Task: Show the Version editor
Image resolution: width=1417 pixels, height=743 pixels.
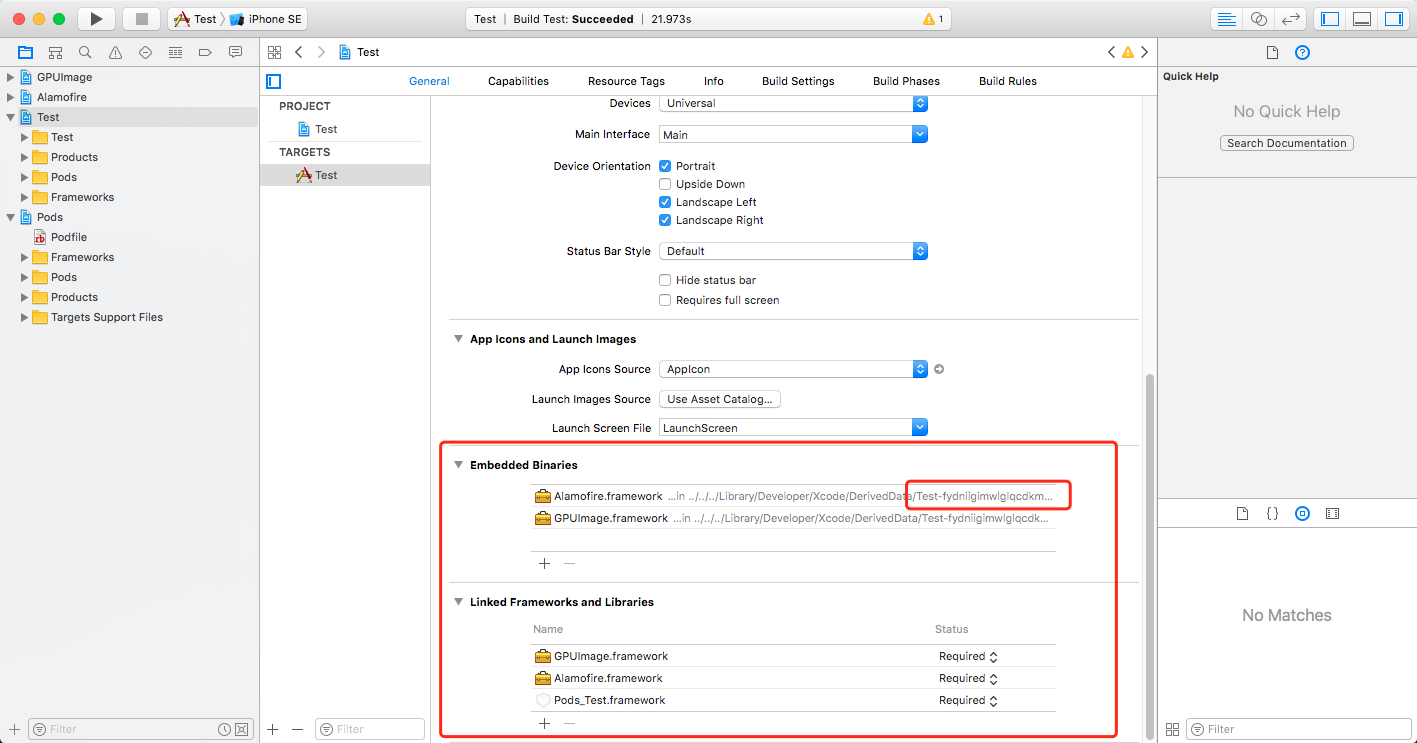Action: [1291, 19]
